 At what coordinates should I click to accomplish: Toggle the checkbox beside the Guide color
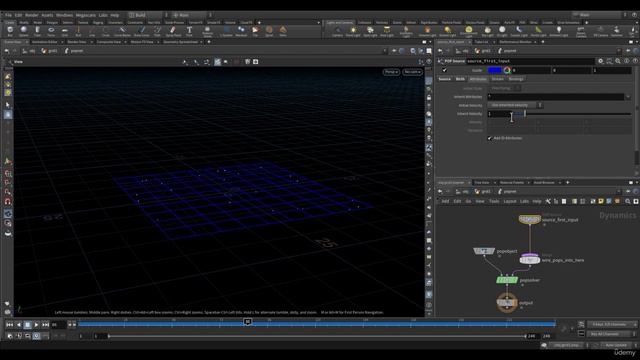[x=444, y=70]
